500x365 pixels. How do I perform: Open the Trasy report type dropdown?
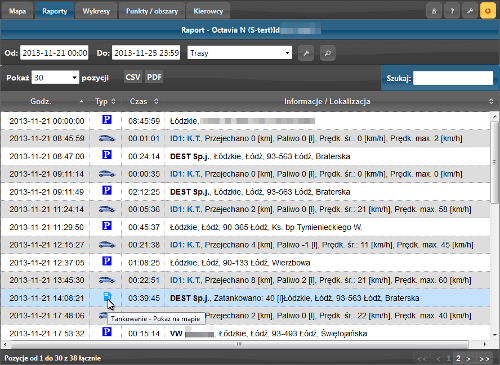[240, 53]
